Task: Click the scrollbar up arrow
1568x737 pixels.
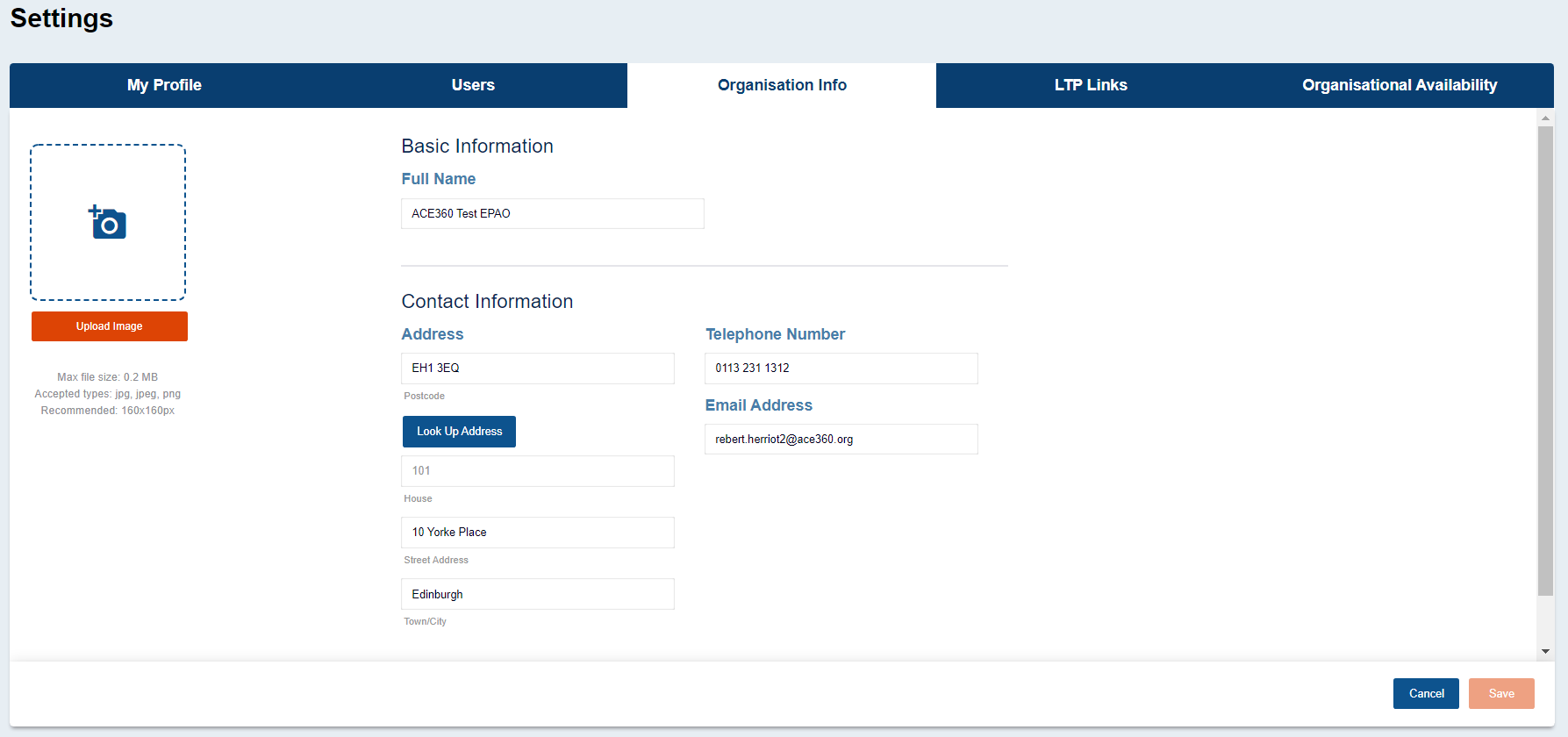Action: 1545,118
